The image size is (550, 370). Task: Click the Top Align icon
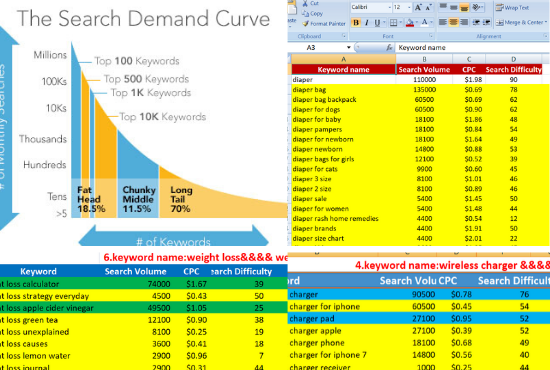[443, 7]
